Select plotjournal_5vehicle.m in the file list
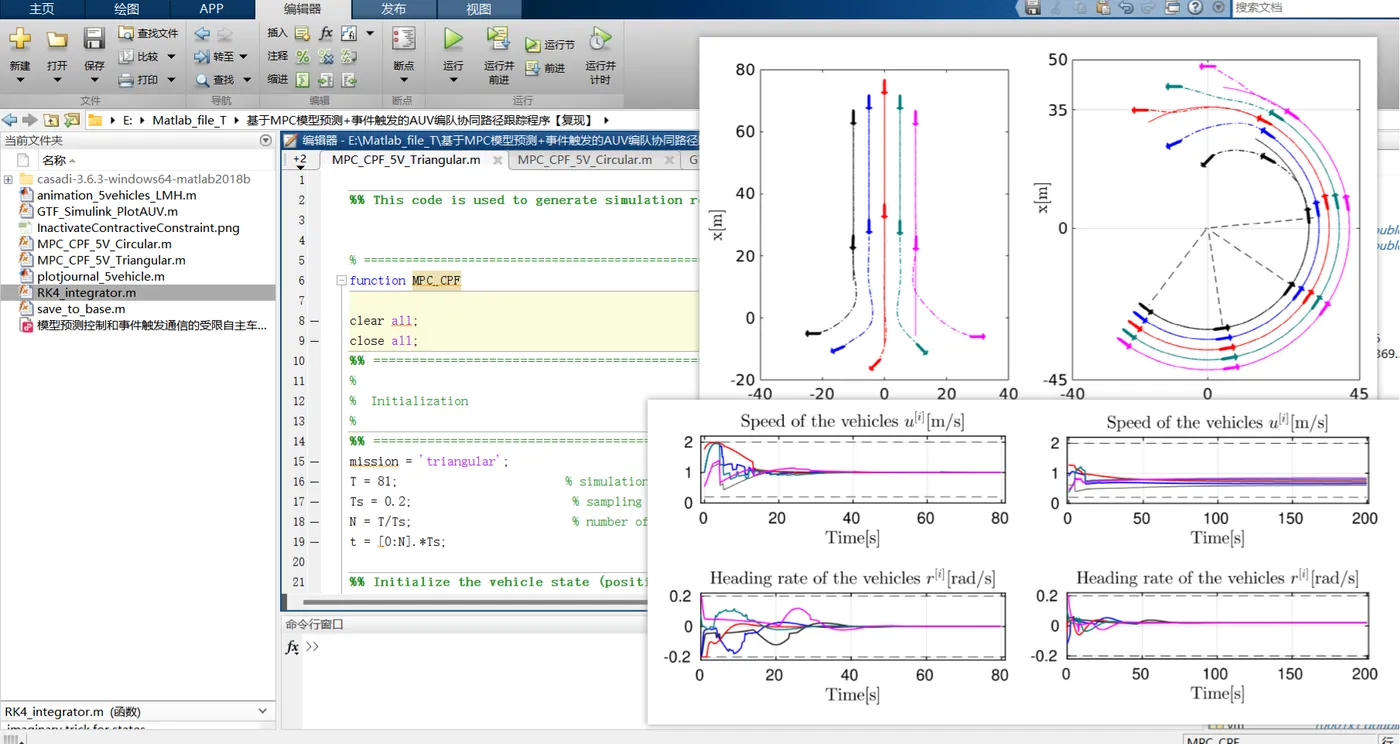Viewport: 1400px width, 744px height. (x=101, y=276)
